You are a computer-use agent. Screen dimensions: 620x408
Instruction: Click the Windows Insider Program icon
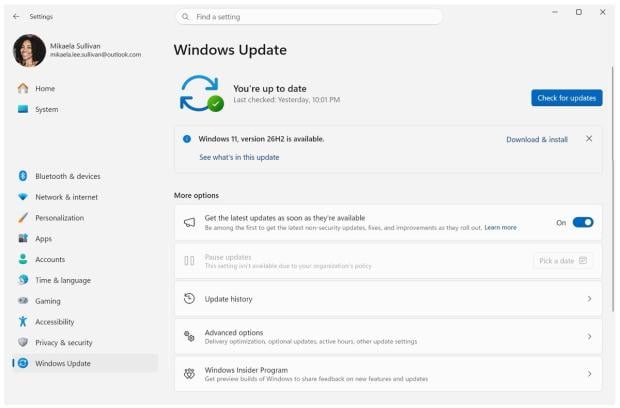pos(189,374)
